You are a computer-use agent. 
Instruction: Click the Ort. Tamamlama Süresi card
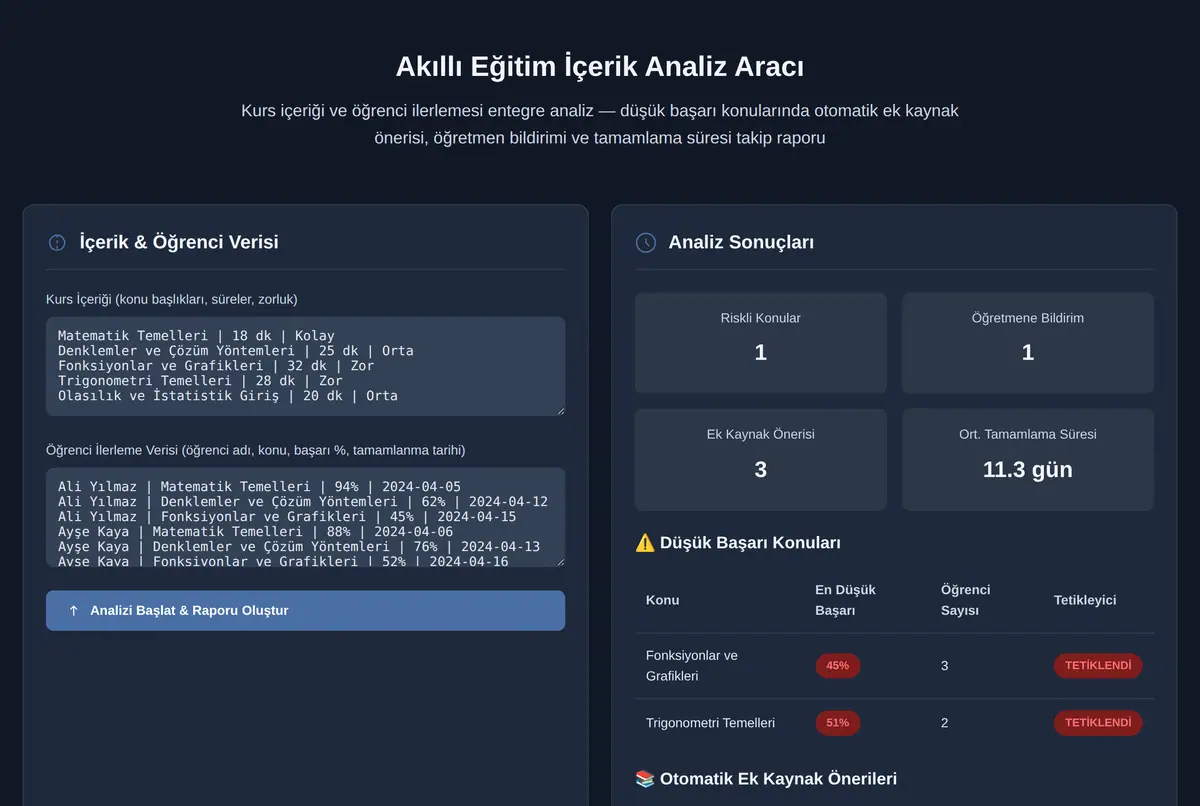1027,459
